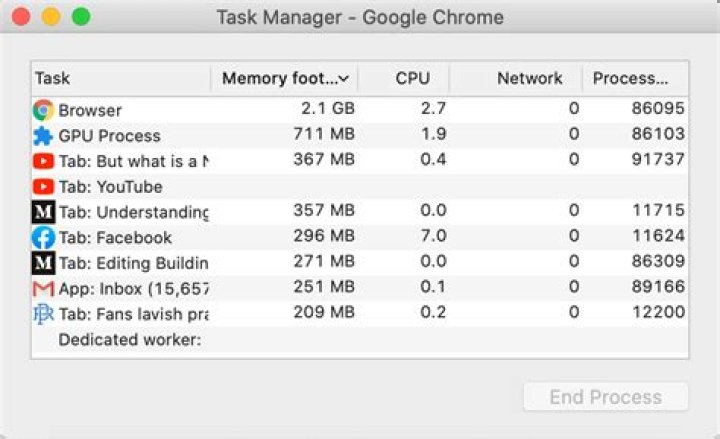Click process ID 12200
Viewport: 720px width, 439px height.
pyautogui.click(x=659, y=312)
